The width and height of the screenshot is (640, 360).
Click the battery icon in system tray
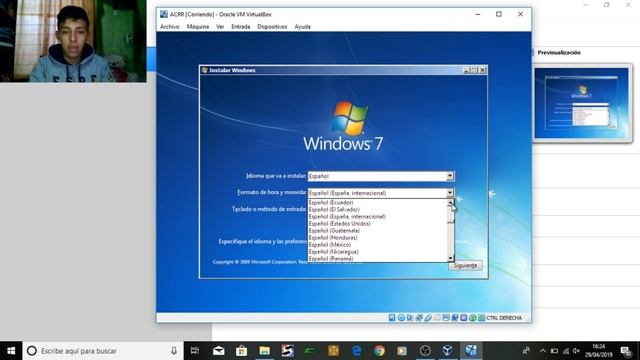point(554,351)
